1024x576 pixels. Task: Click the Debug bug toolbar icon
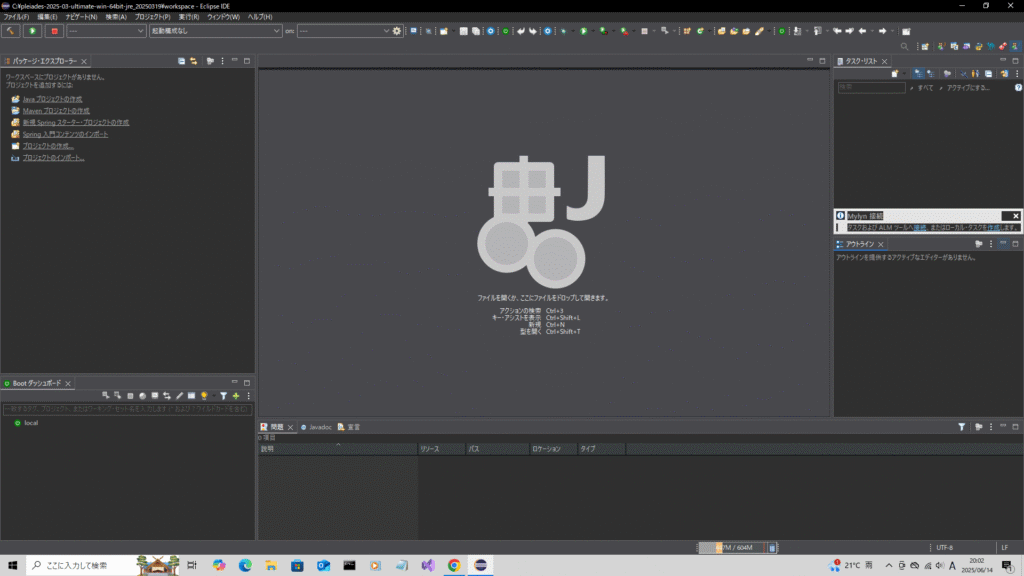point(564,31)
